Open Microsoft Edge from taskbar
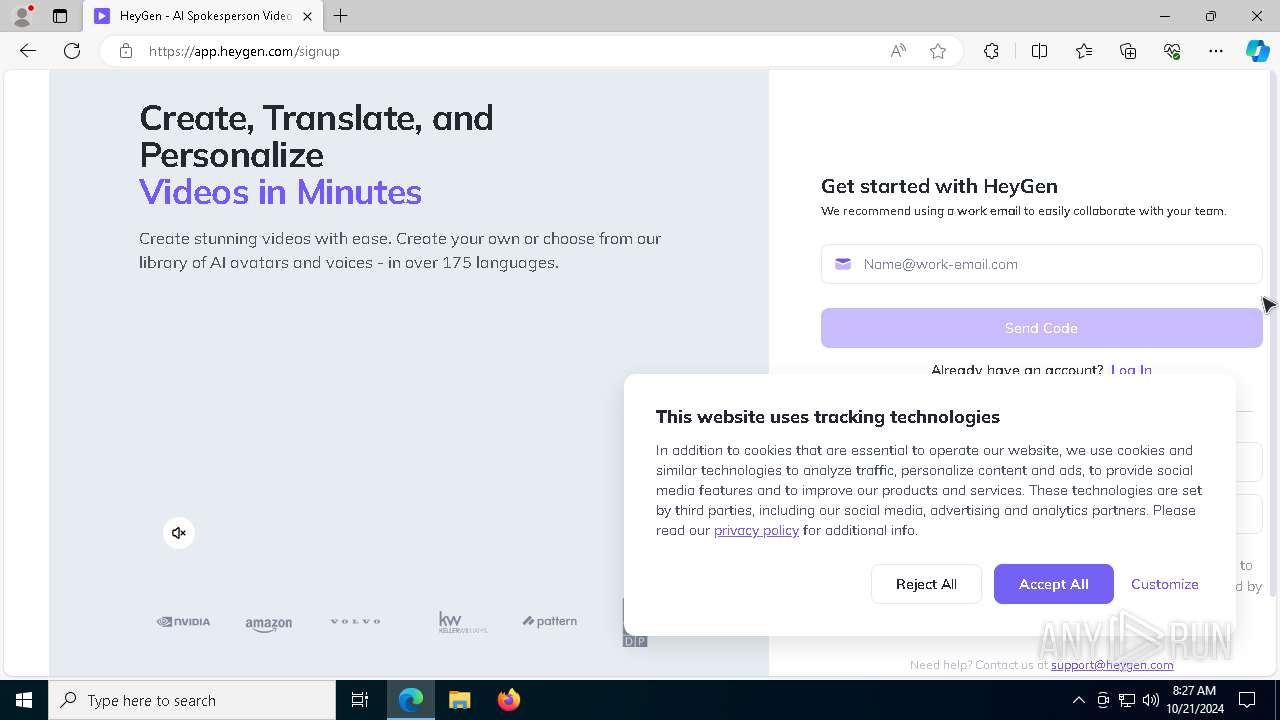This screenshot has width=1280, height=720. click(x=411, y=700)
